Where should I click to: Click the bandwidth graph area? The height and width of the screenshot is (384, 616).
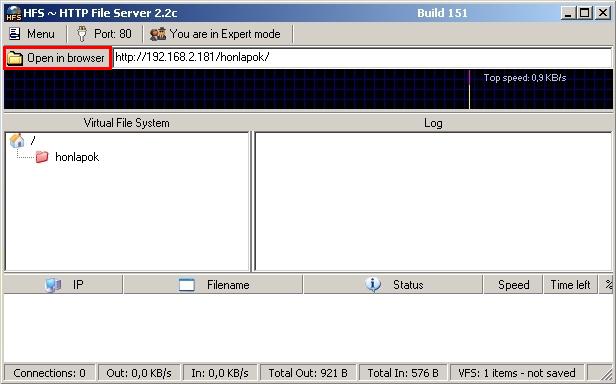pos(308,89)
